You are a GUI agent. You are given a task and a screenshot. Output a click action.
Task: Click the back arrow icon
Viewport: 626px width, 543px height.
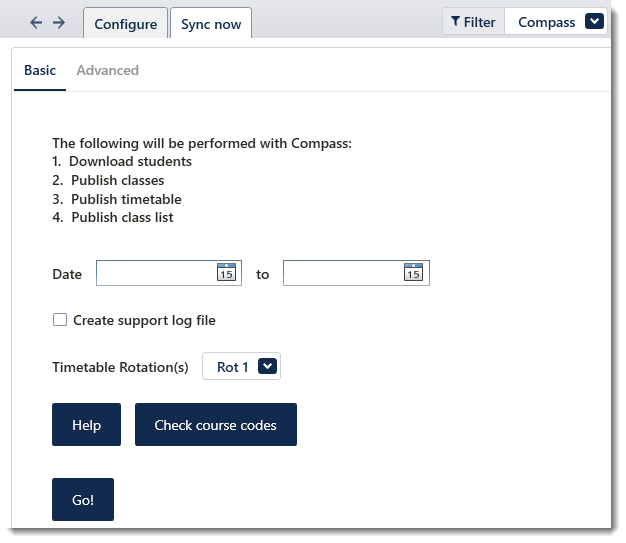36,22
